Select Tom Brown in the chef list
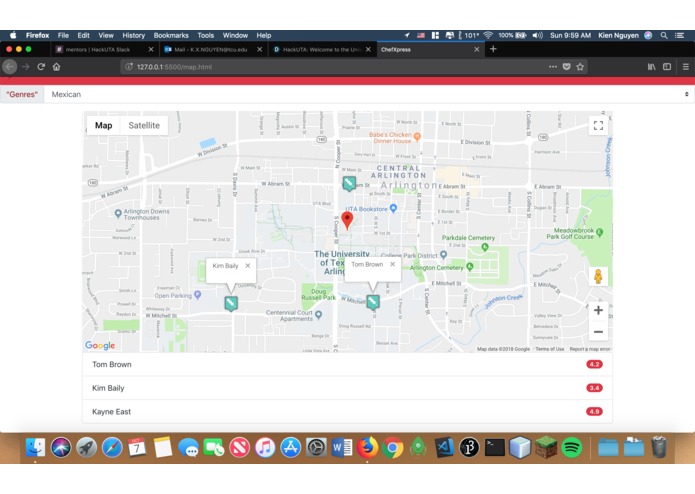This screenshot has height=494, width=695. click(347, 365)
